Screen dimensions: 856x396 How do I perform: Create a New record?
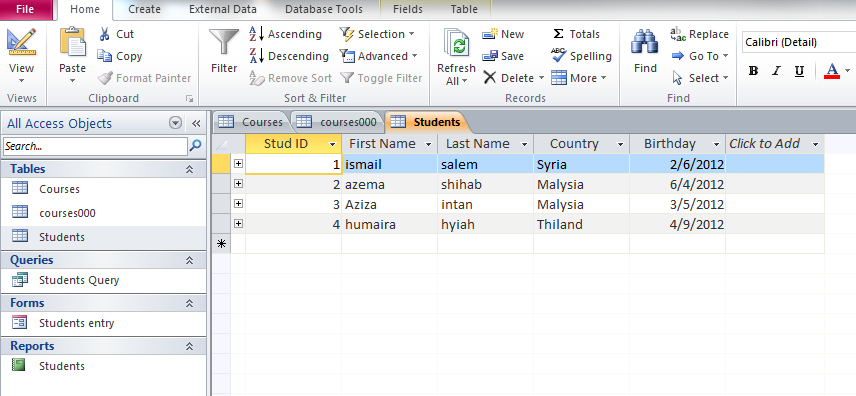[x=503, y=34]
